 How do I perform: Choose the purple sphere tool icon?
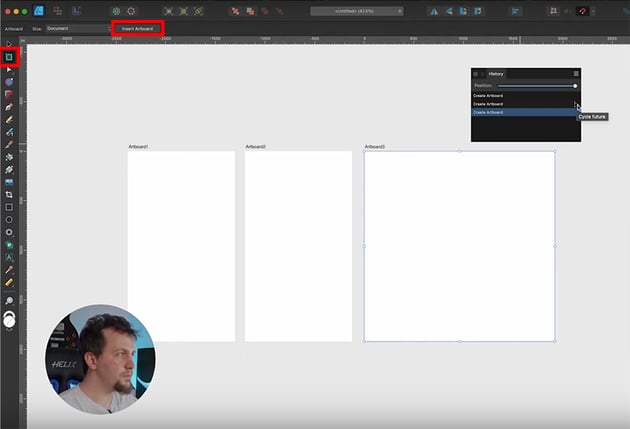pyautogui.click(x=9, y=82)
